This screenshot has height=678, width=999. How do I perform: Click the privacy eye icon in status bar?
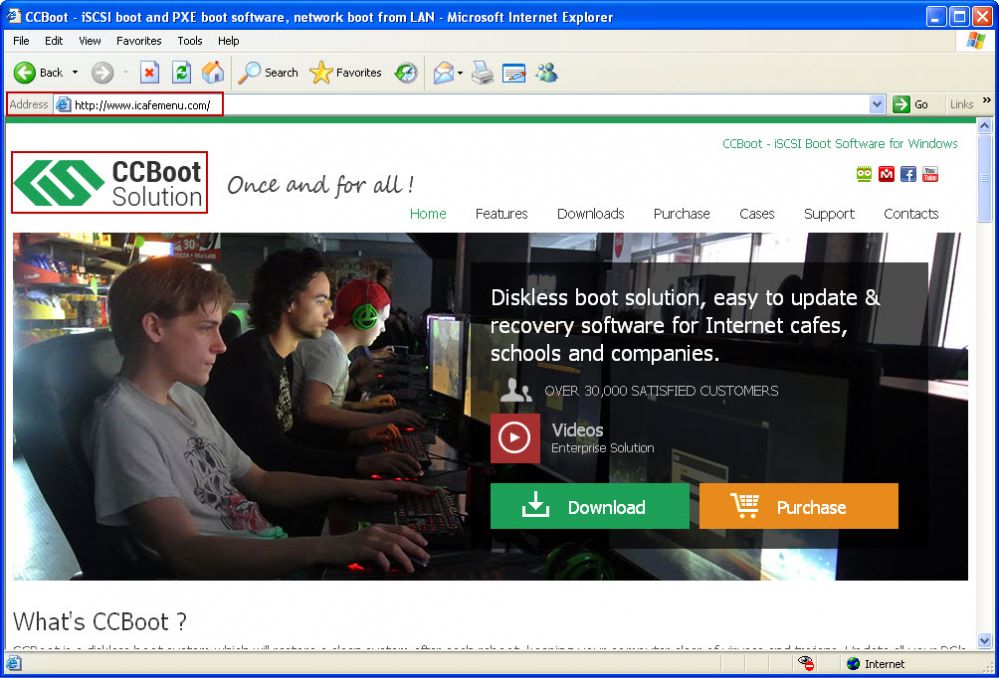pos(806,663)
